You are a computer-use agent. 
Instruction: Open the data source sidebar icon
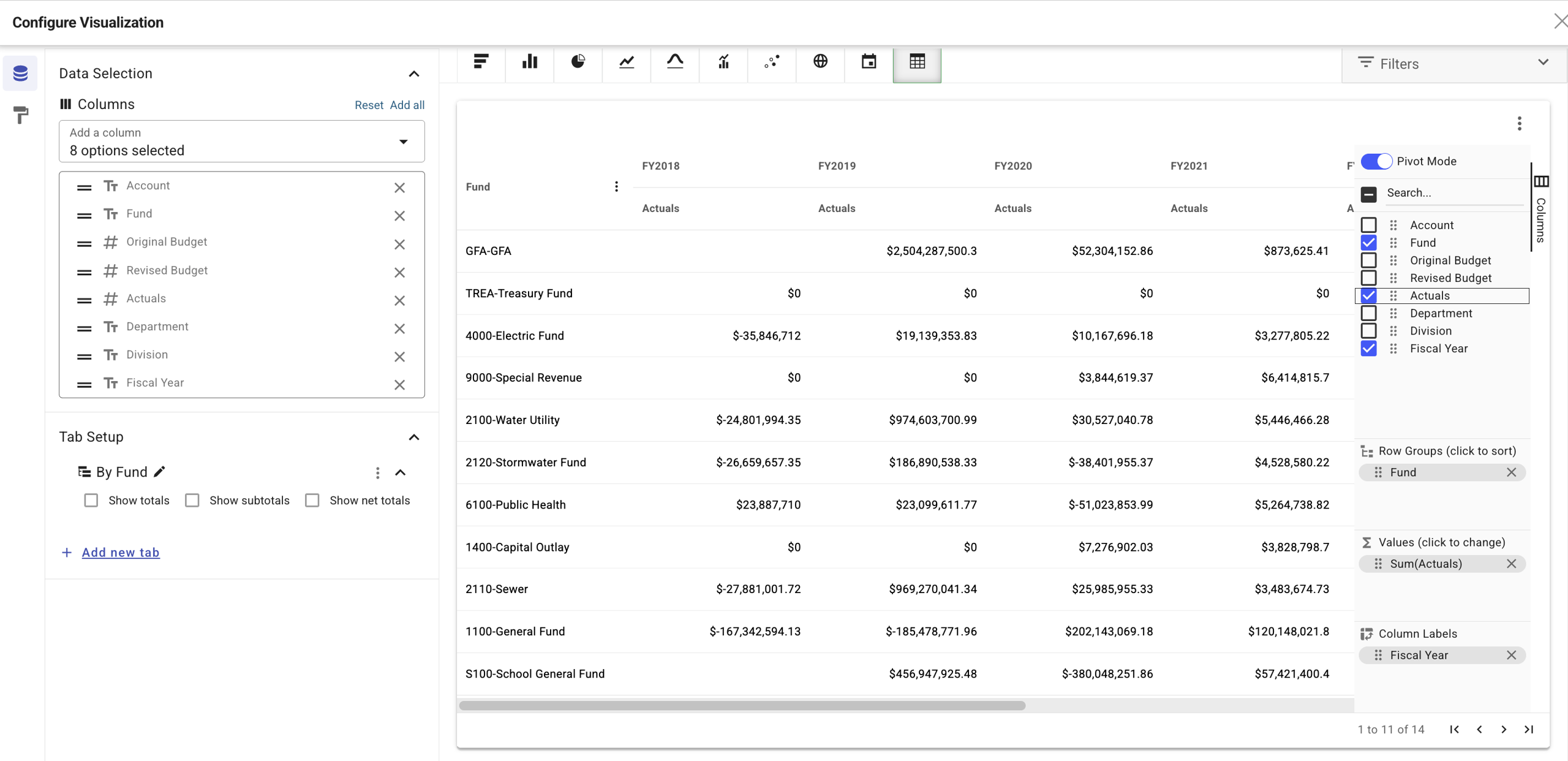tap(20, 74)
